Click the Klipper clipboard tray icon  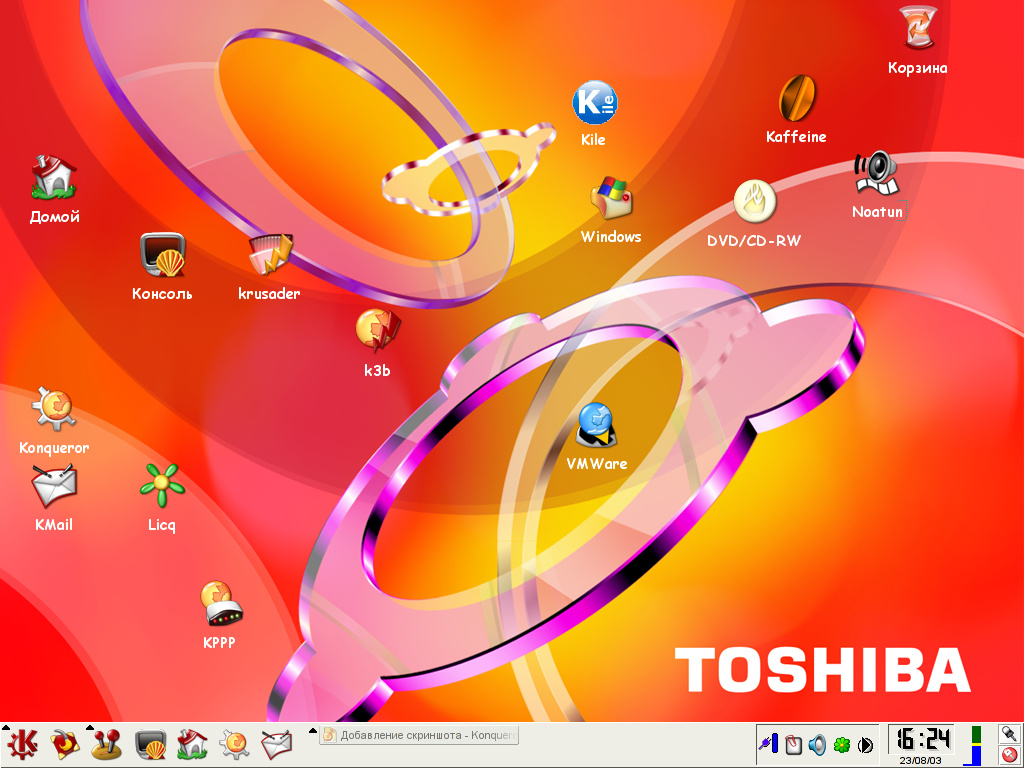pyautogui.click(x=793, y=744)
